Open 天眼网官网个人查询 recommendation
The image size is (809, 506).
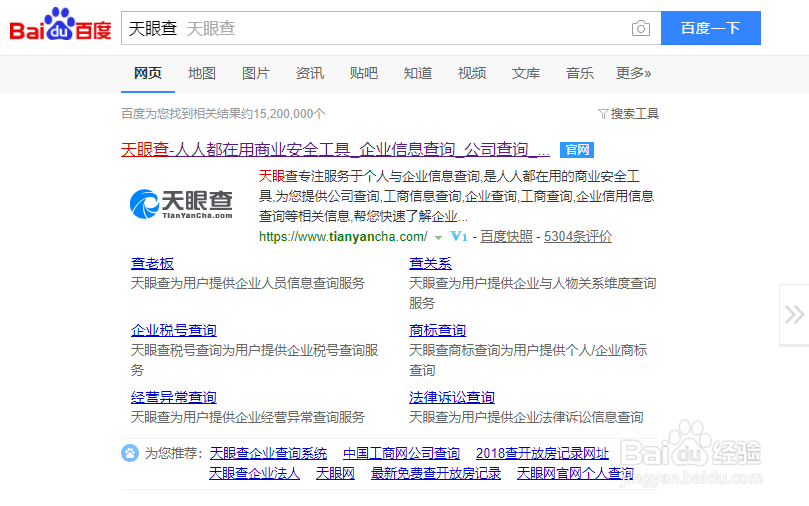coord(575,473)
